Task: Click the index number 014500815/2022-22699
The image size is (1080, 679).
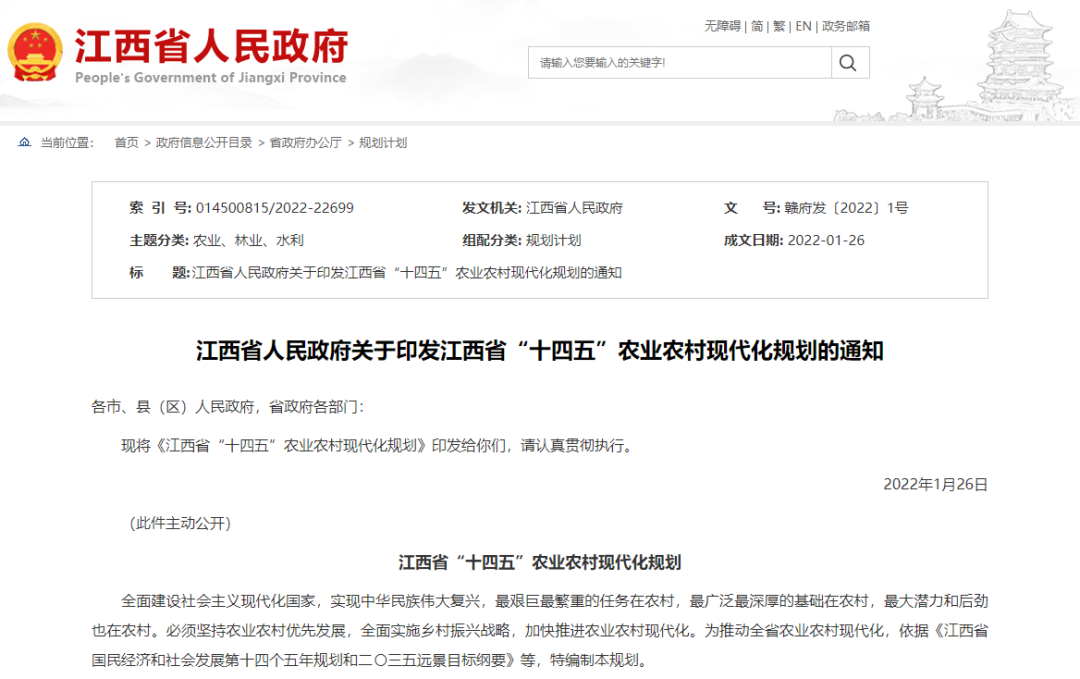Action: pyautogui.click(x=274, y=208)
